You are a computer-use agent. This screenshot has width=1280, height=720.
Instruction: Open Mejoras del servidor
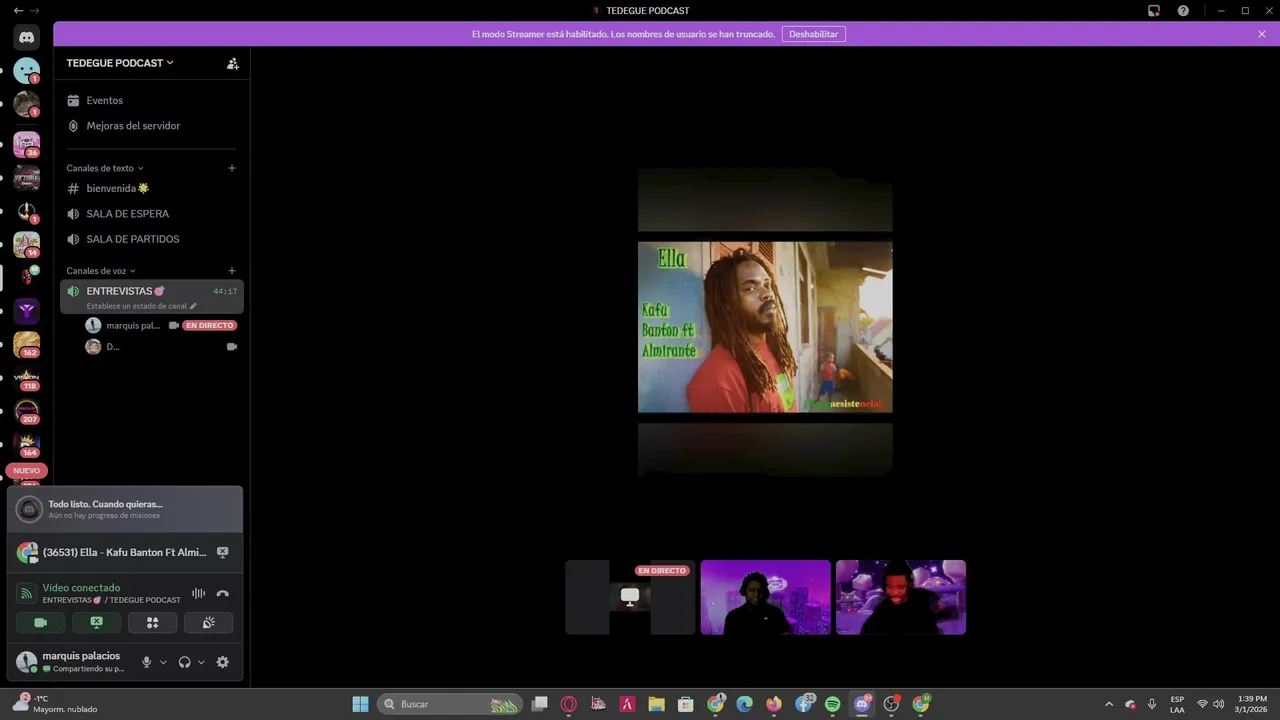133,126
